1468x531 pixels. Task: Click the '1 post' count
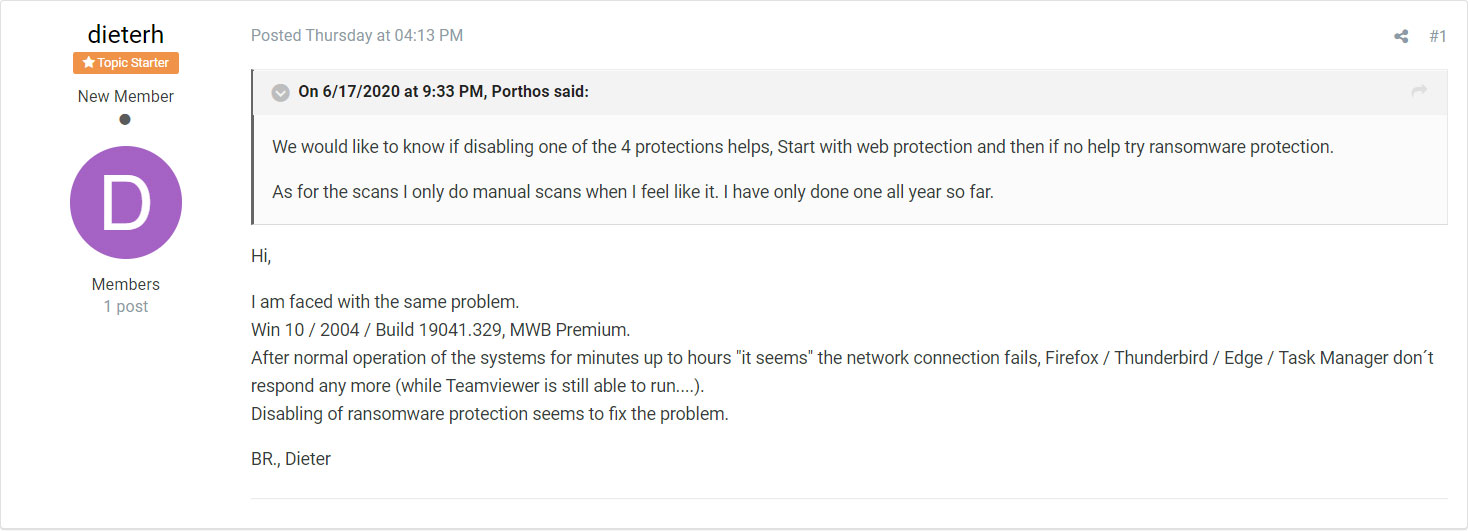tap(126, 307)
